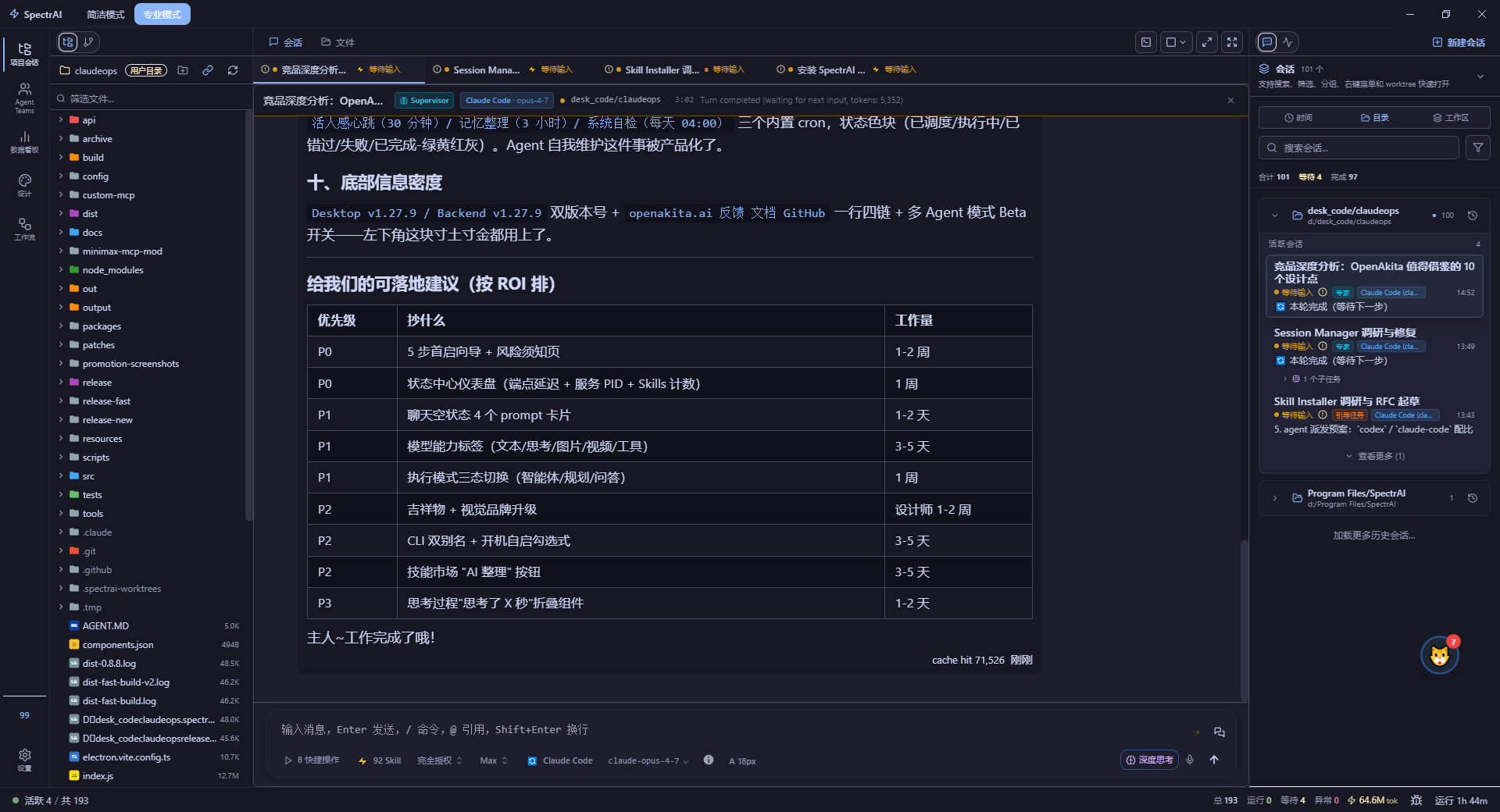The height and width of the screenshot is (812, 1500).
Task: Open the 会话 tab
Action: point(285,42)
